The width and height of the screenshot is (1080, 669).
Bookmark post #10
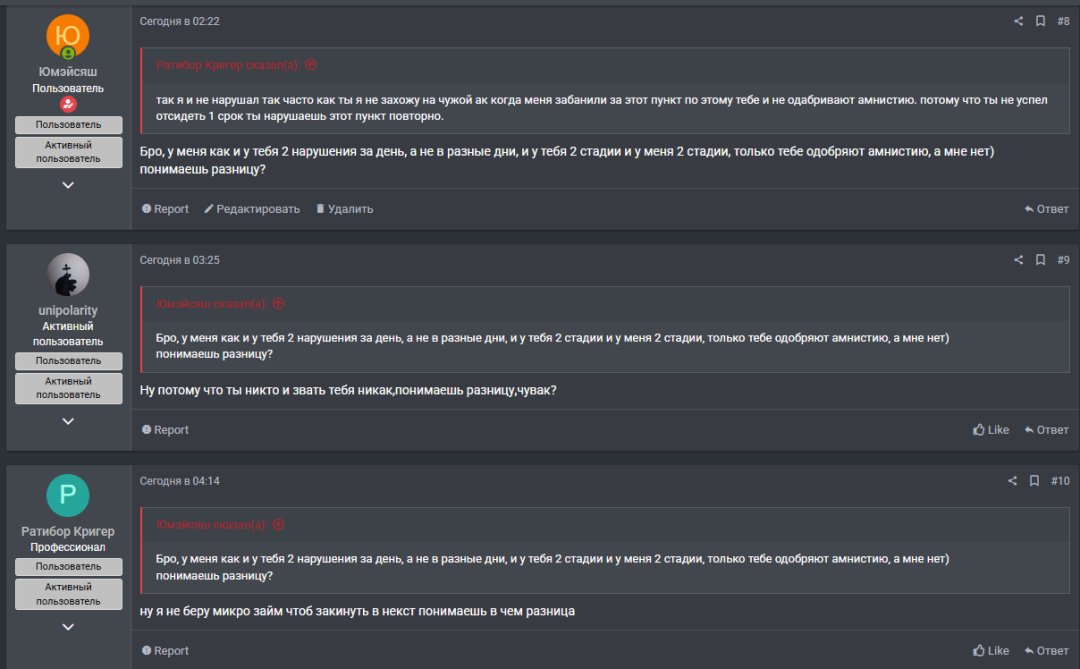(x=1034, y=481)
